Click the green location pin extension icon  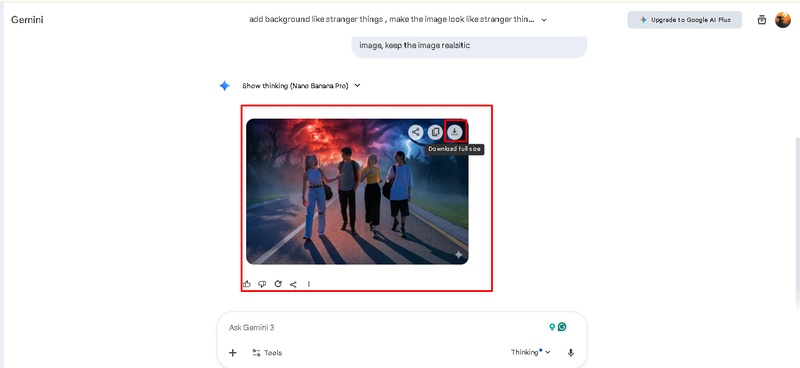552,327
